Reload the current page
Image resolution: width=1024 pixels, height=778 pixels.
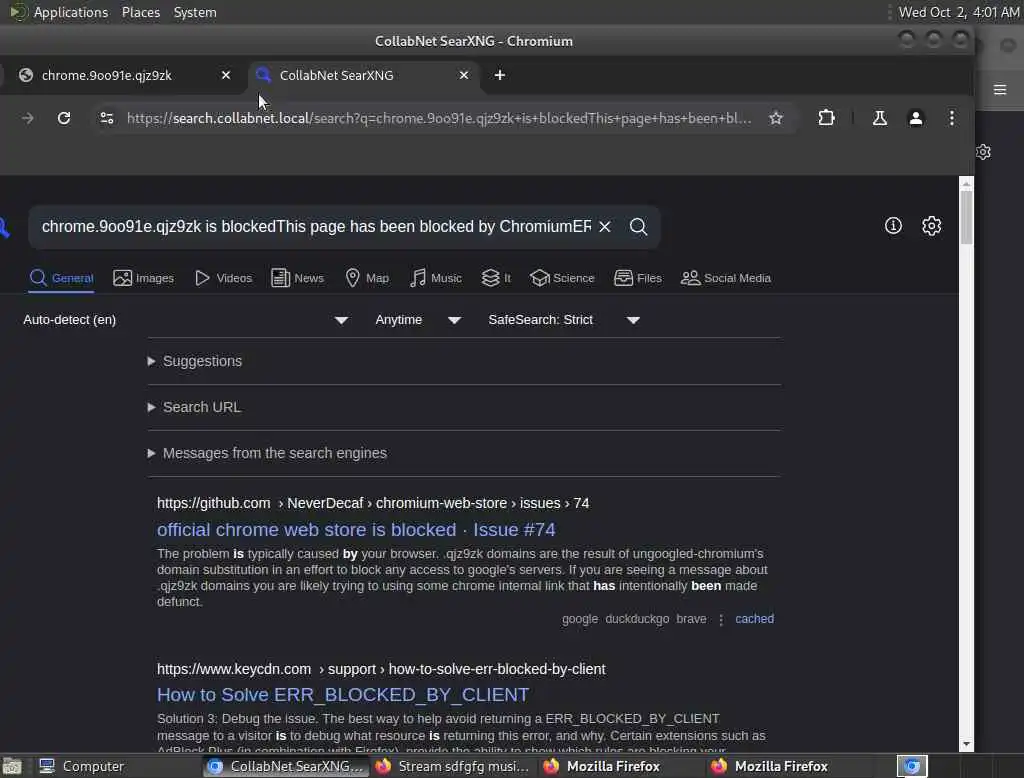63,118
